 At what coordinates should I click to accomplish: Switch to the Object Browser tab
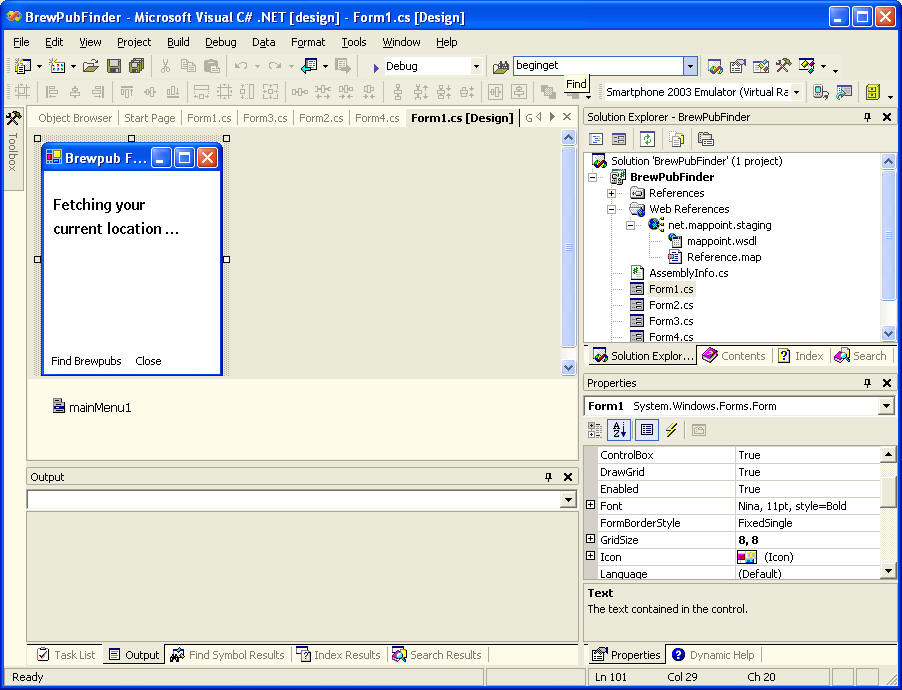point(75,118)
